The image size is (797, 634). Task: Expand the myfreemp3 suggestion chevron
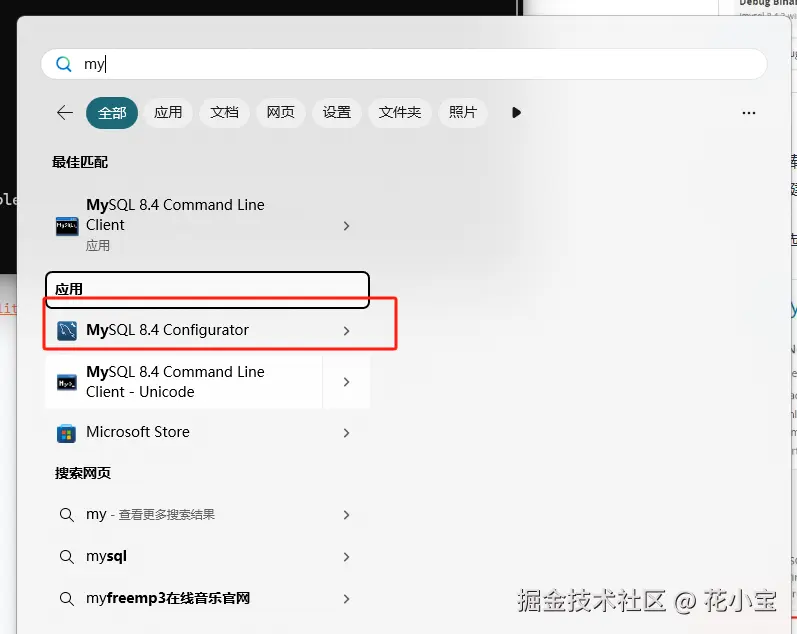(346, 599)
